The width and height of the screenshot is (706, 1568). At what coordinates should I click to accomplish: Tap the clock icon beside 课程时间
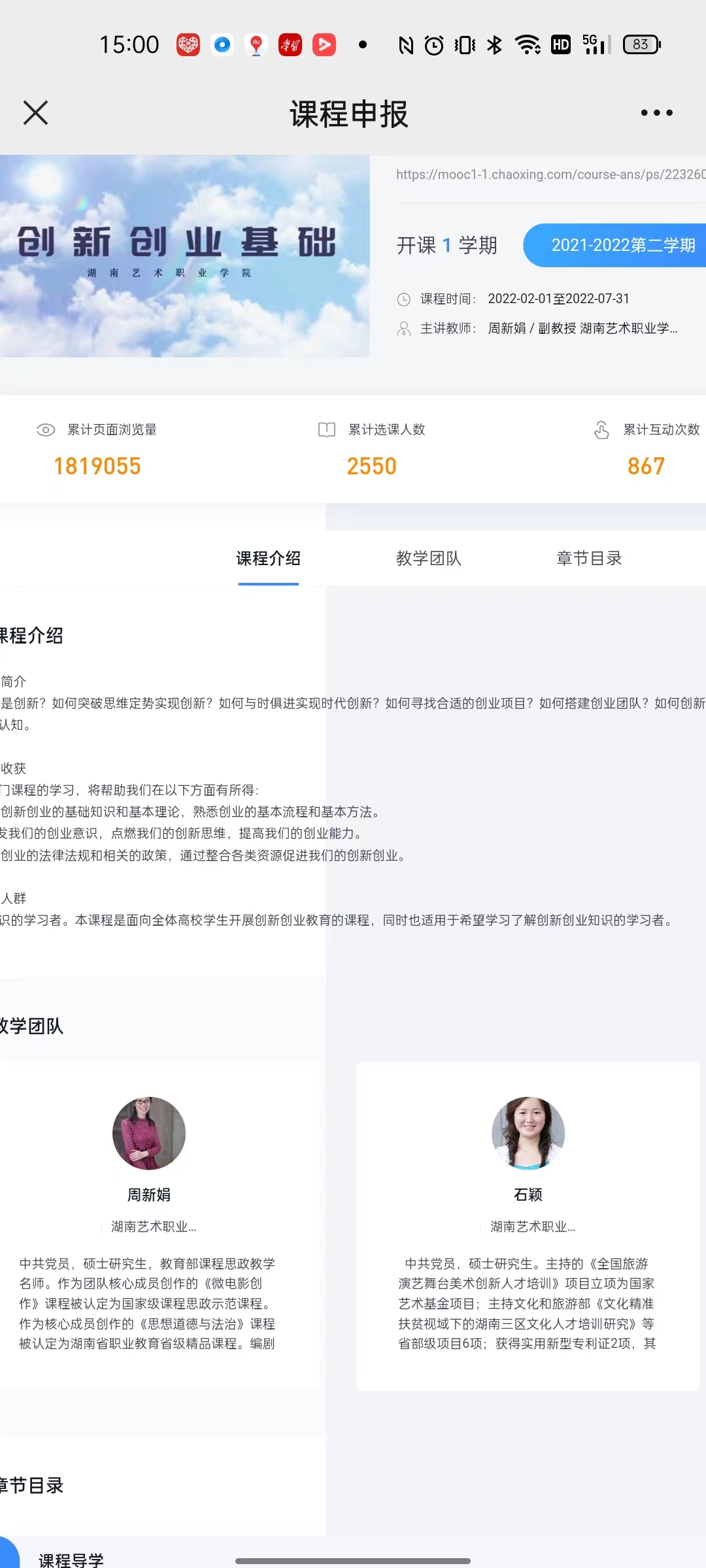click(x=404, y=299)
